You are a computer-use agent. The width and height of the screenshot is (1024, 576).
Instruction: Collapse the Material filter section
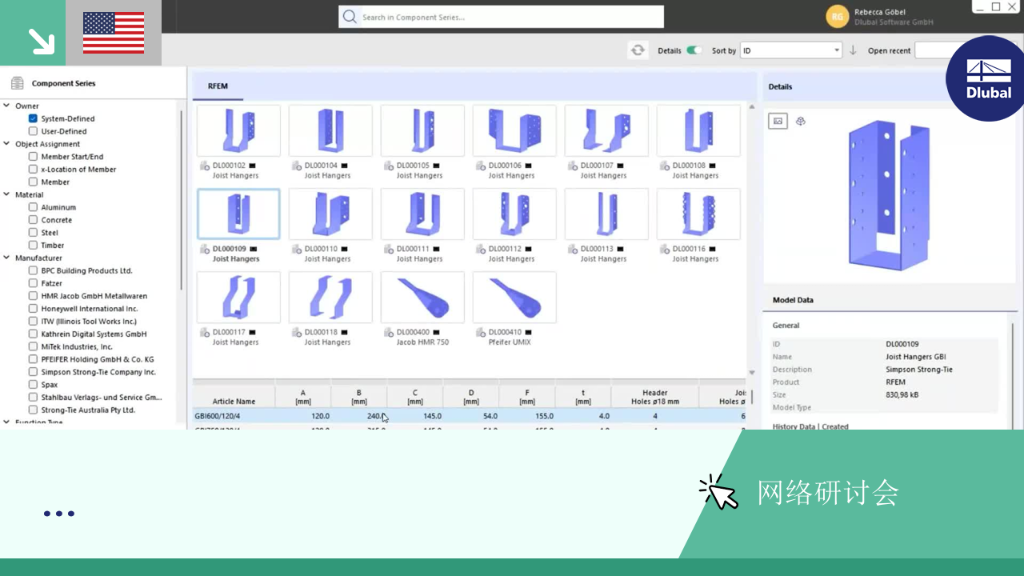[x=7, y=194]
